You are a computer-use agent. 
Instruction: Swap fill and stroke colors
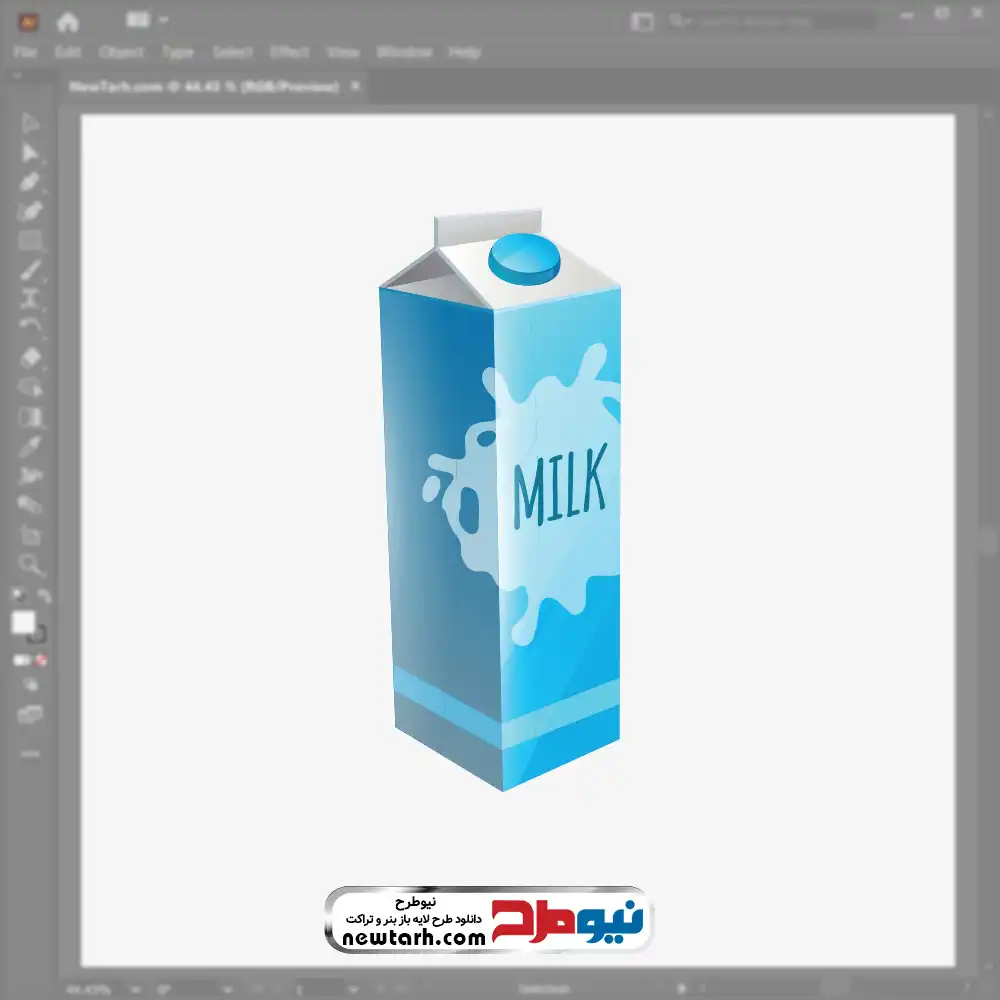tap(44, 597)
